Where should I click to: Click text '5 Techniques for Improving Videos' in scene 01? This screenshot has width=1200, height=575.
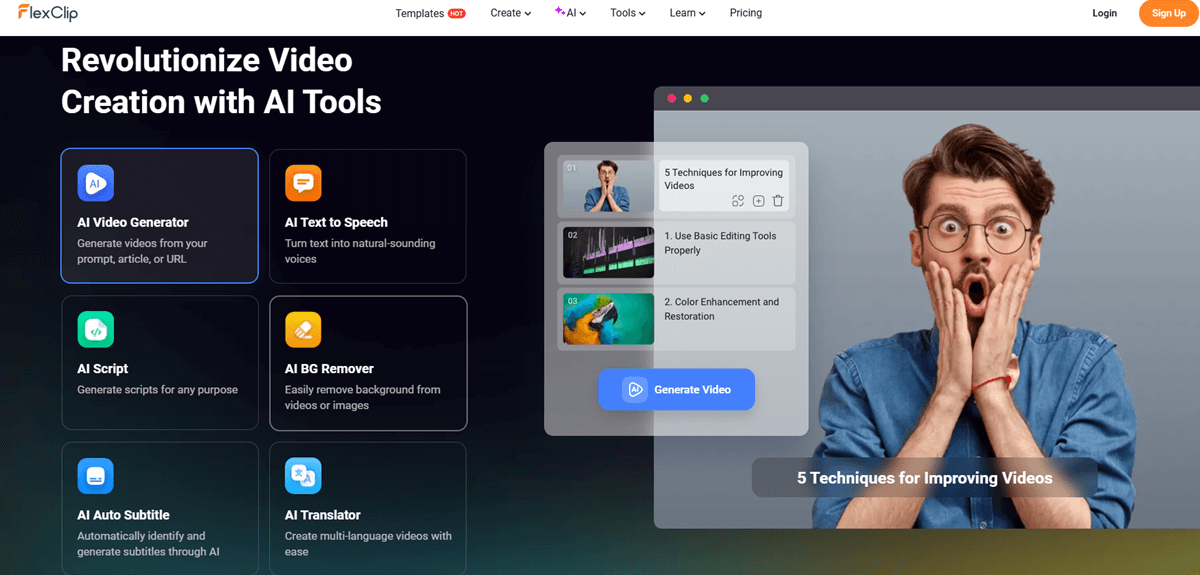pyautogui.click(x=724, y=179)
